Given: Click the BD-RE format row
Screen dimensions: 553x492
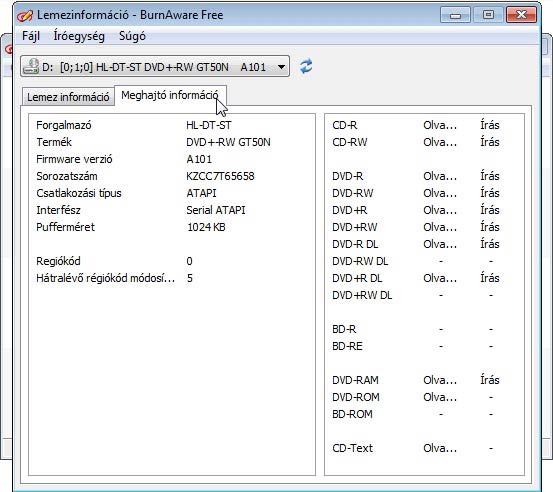Looking at the screenshot, I should 425,346.
